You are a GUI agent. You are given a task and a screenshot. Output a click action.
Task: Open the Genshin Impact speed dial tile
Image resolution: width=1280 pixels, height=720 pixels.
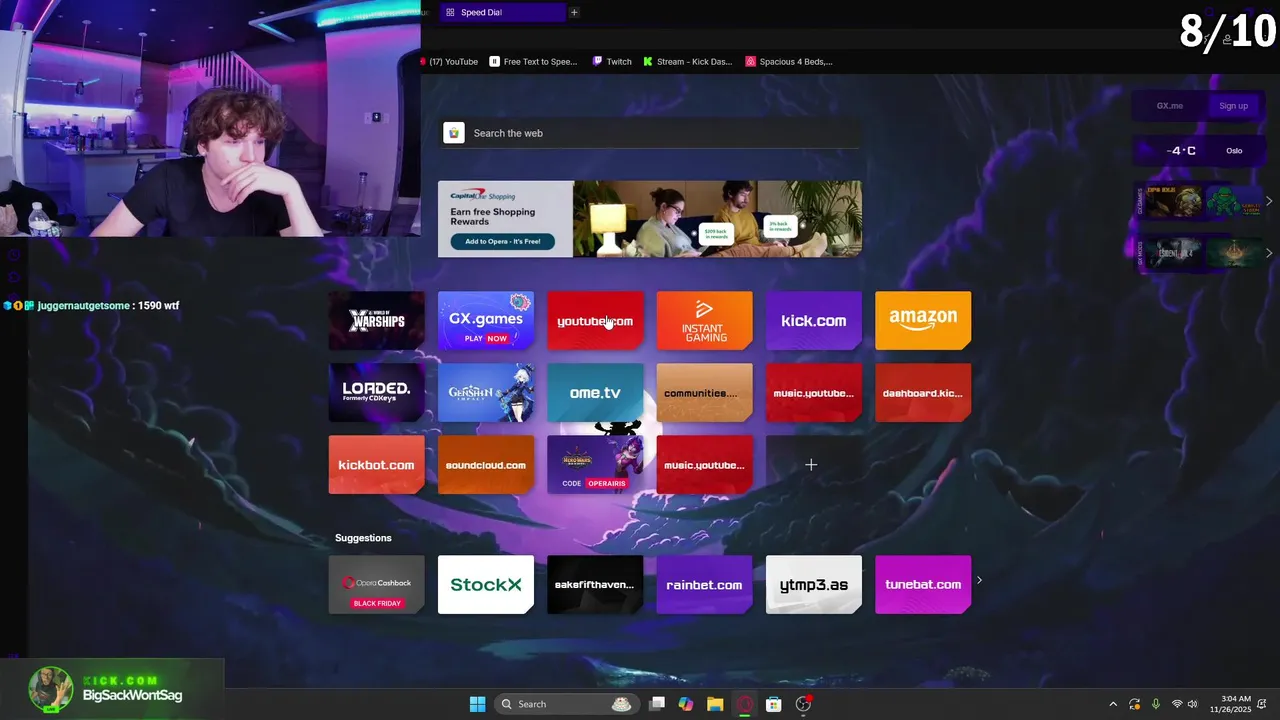coord(486,393)
